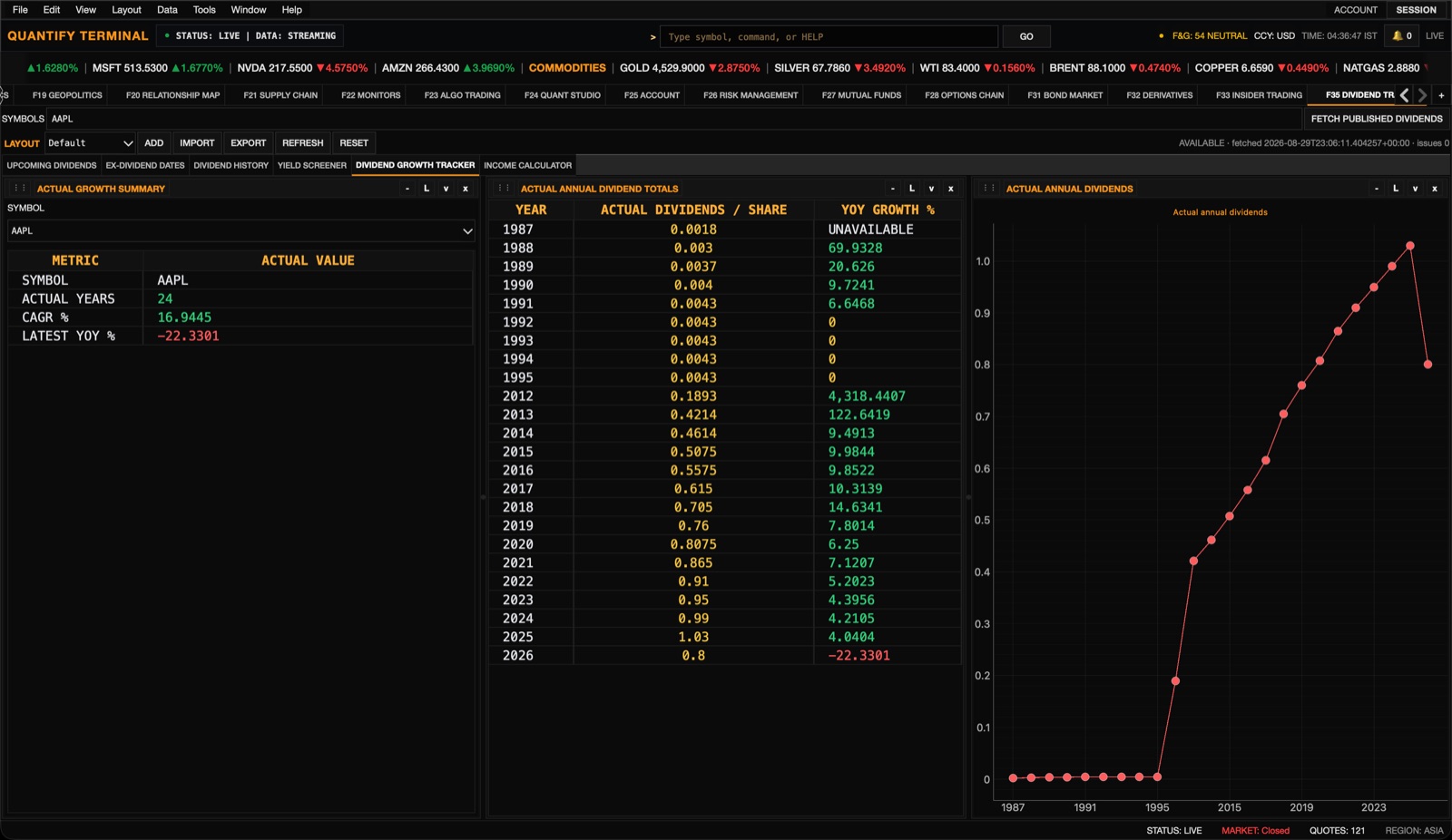Open the F26 Risk Management tab
1452x840 pixels.
(x=751, y=95)
